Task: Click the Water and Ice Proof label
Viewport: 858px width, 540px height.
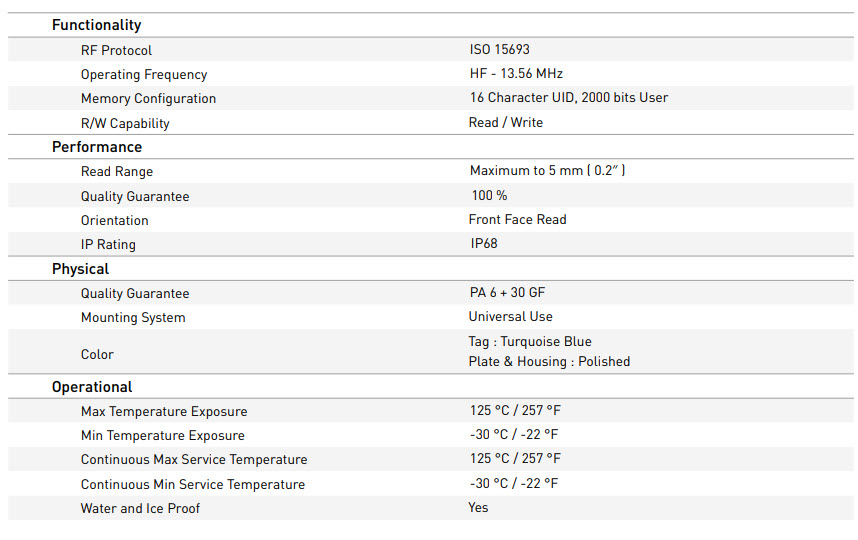Action: click(x=140, y=508)
